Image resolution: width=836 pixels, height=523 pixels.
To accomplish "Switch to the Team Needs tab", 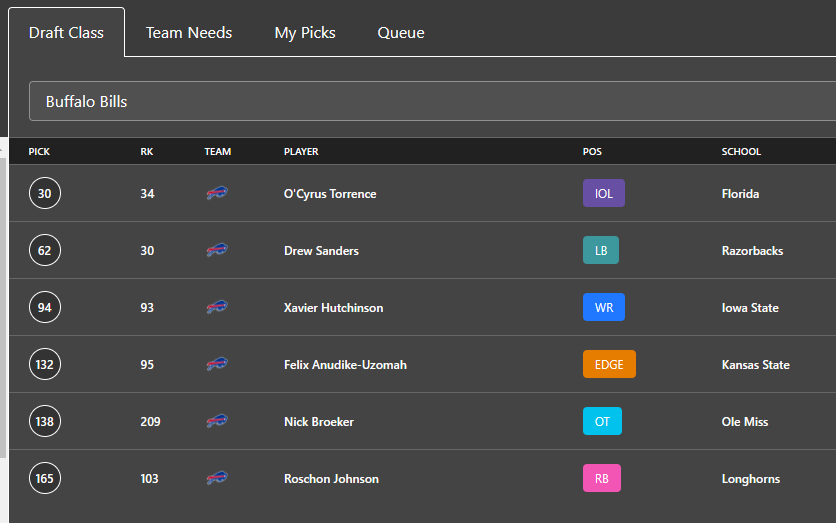I will point(189,33).
